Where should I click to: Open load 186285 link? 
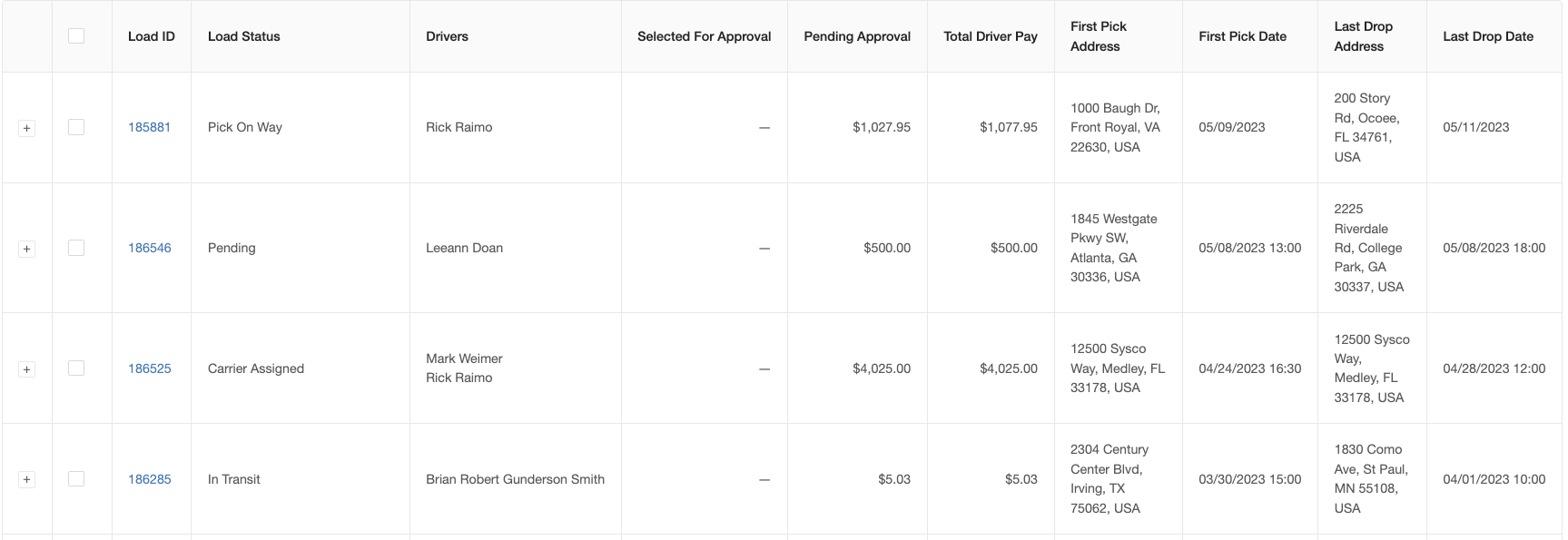[149, 479]
